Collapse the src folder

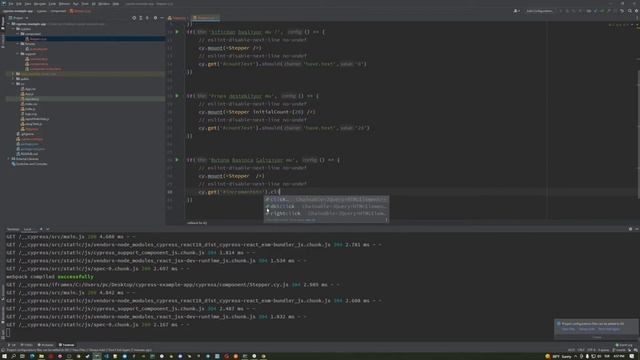[13, 84]
